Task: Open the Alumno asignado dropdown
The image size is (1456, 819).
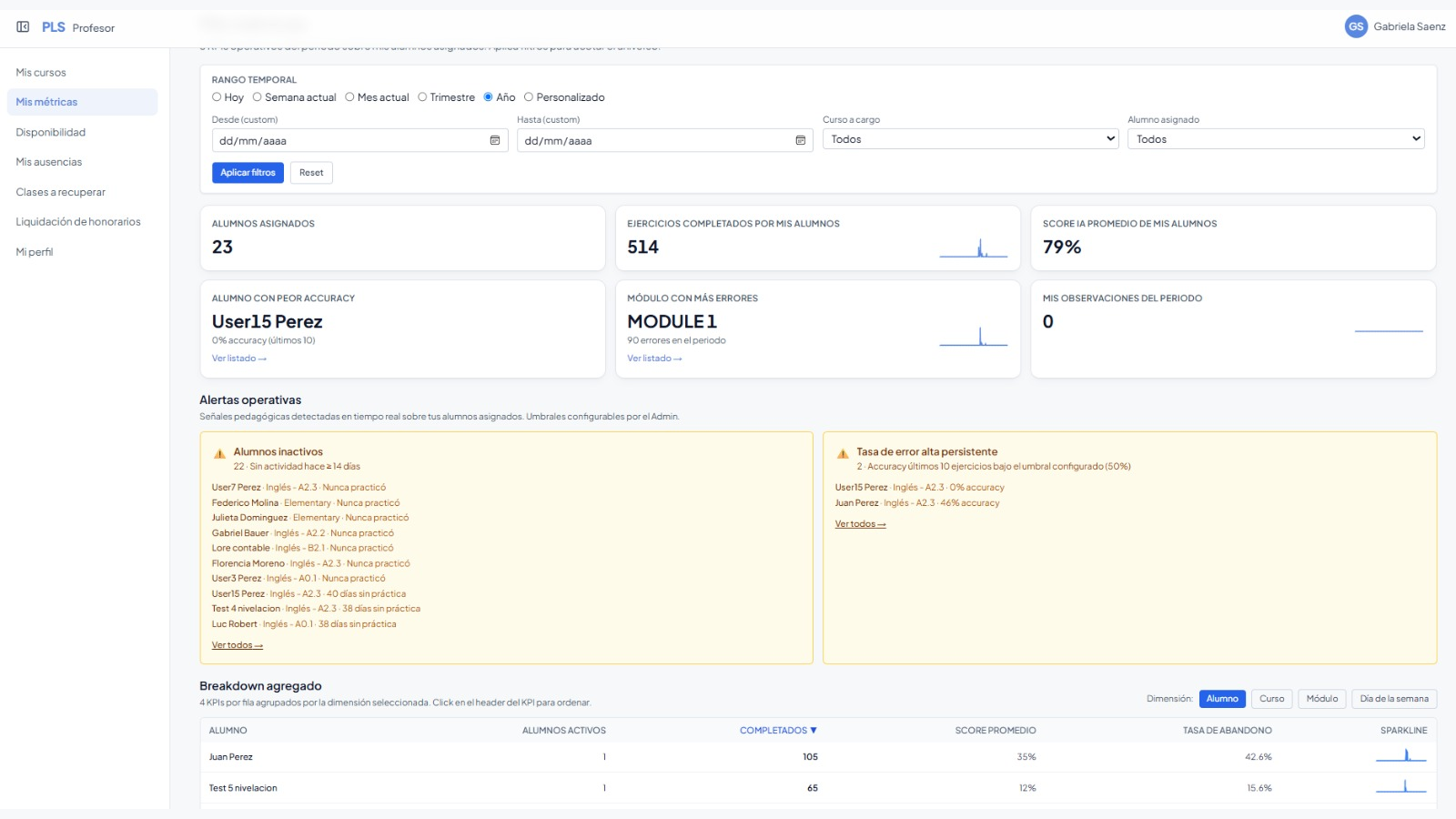Action: [x=1276, y=139]
